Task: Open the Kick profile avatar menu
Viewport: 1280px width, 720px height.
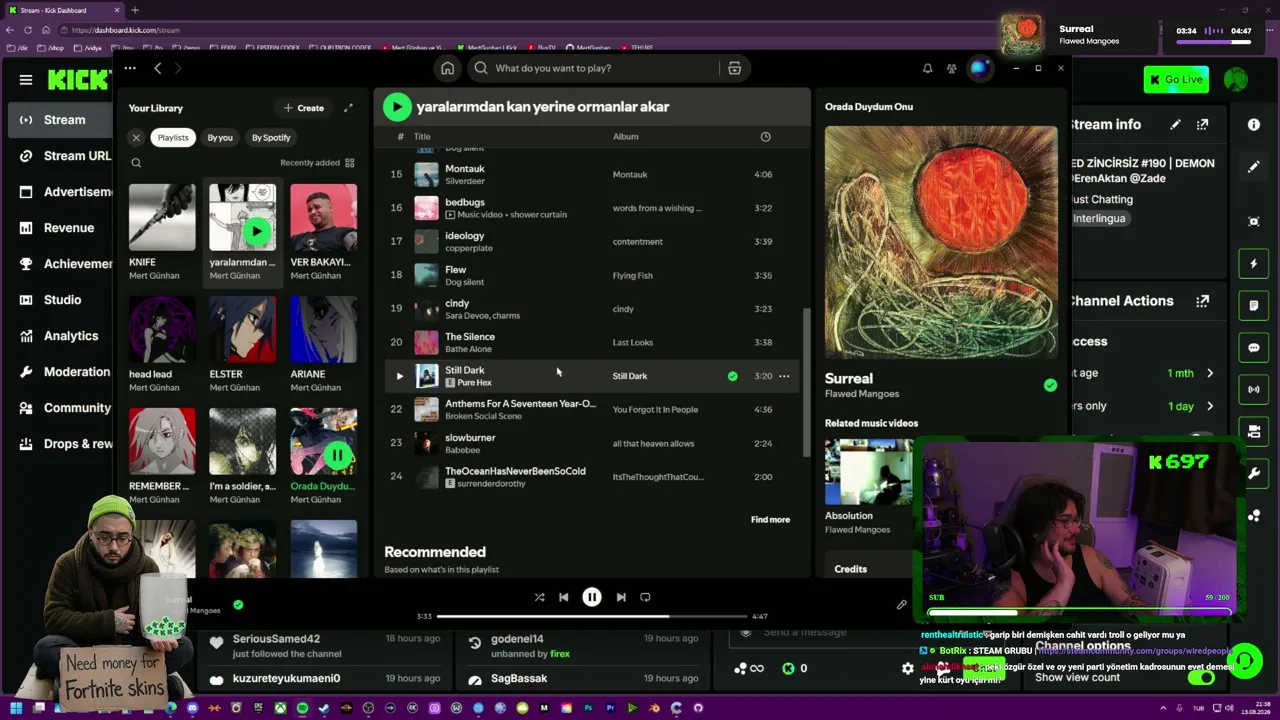Action: point(1236,79)
